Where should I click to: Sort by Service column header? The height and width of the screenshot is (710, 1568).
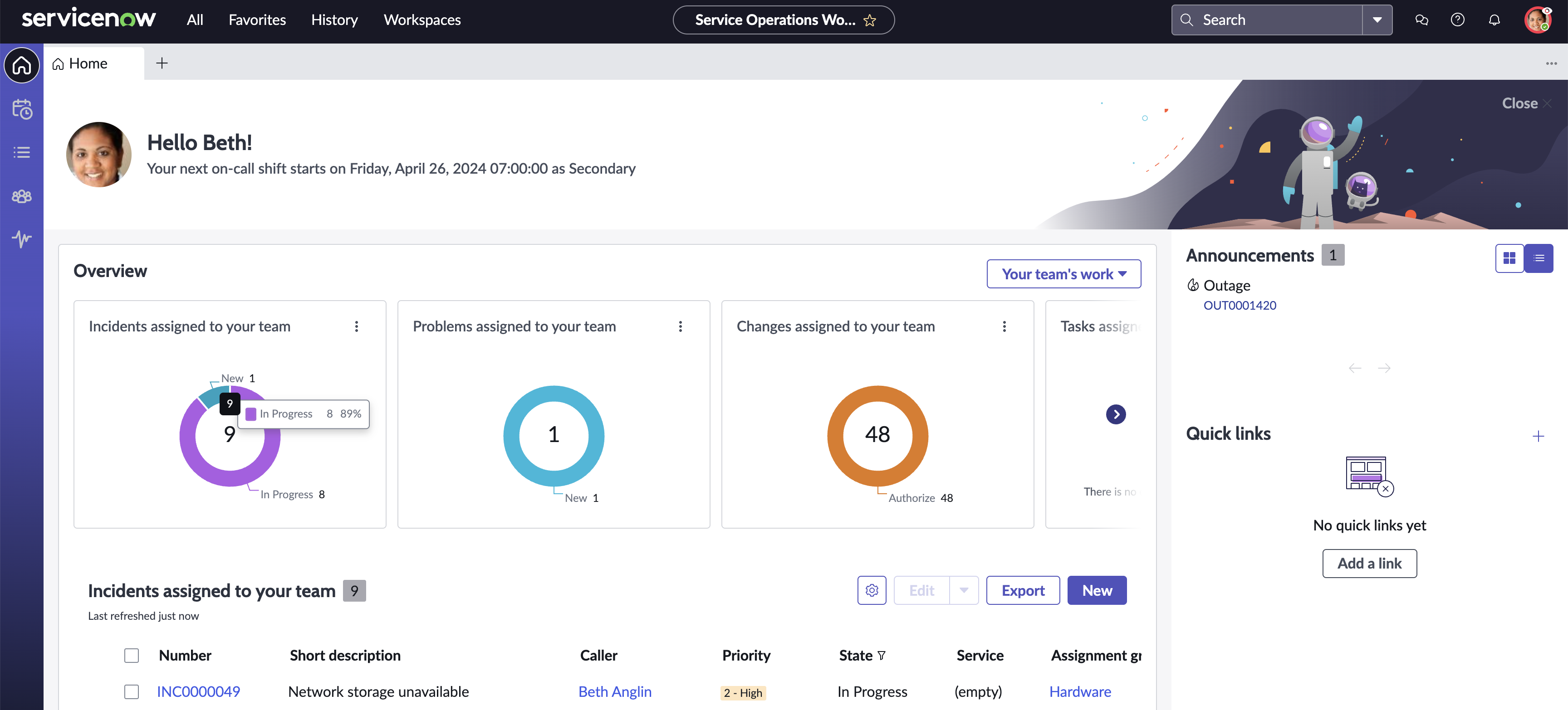point(980,656)
